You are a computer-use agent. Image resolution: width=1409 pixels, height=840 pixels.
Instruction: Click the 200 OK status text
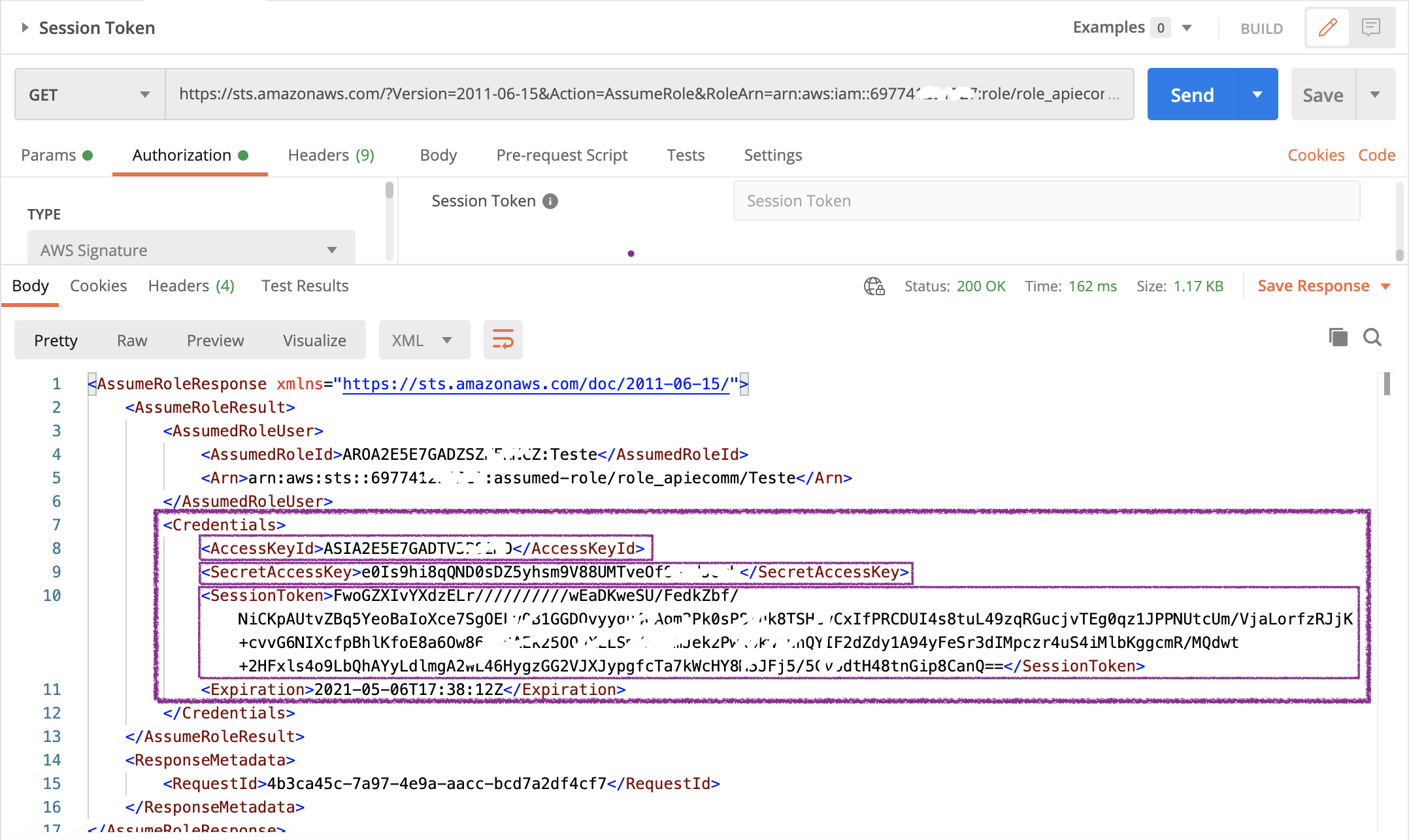click(x=981, y=286)
